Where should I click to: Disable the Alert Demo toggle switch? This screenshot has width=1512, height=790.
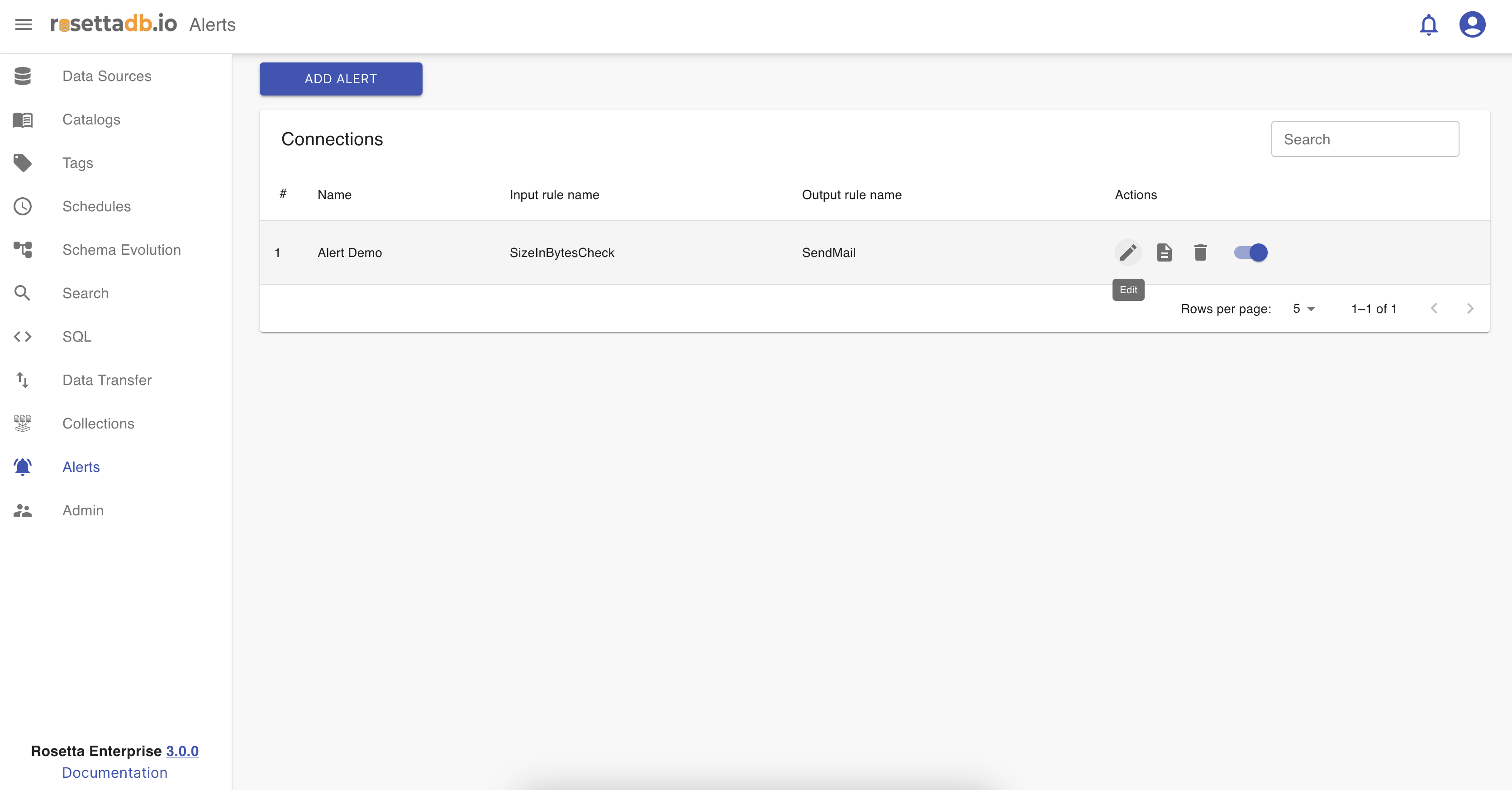1251,252
